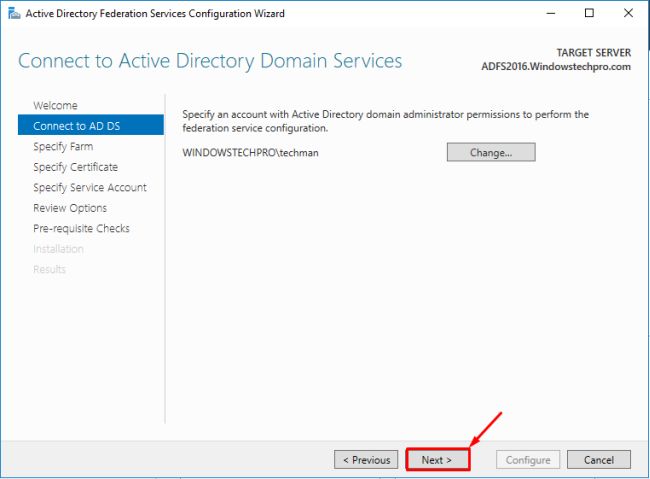The image size is (650, 479).
Task: Navigate to Pre-requisite Checks
Action: click(81, 228)
